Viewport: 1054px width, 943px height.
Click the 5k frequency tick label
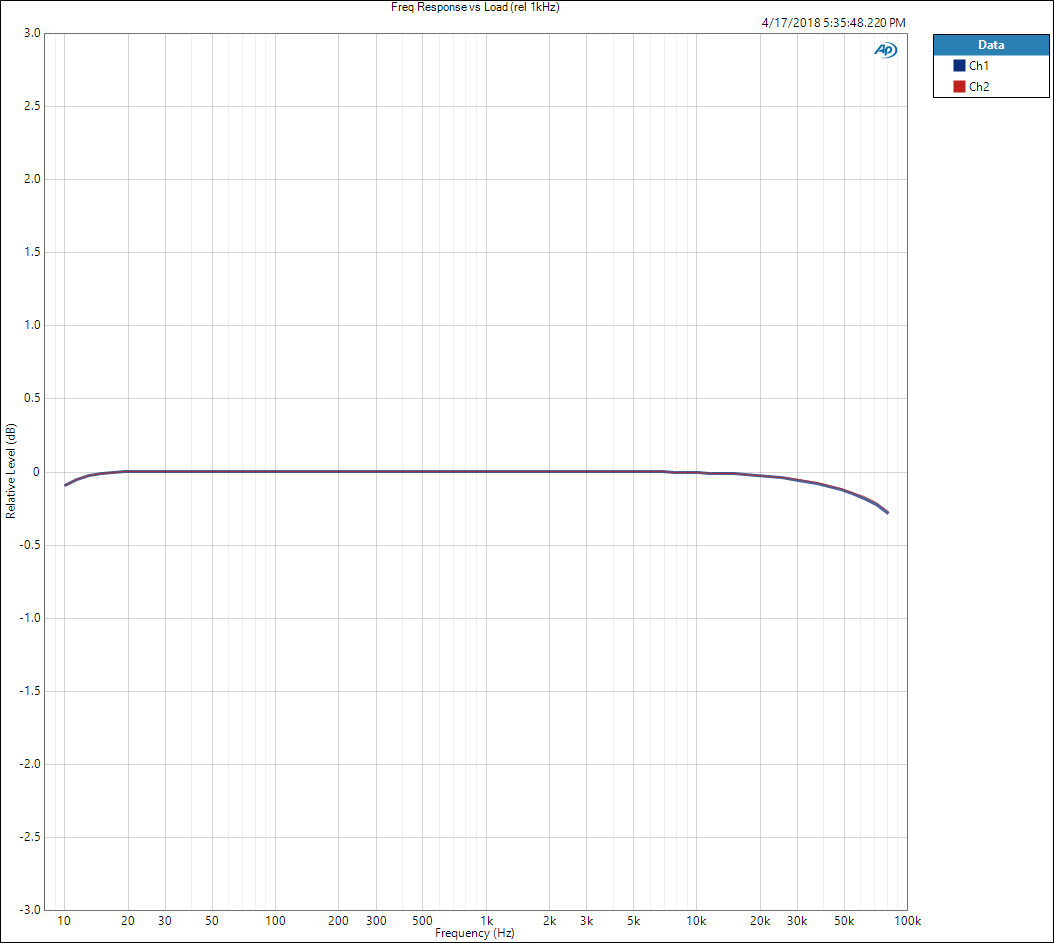(x=633, y=921)
